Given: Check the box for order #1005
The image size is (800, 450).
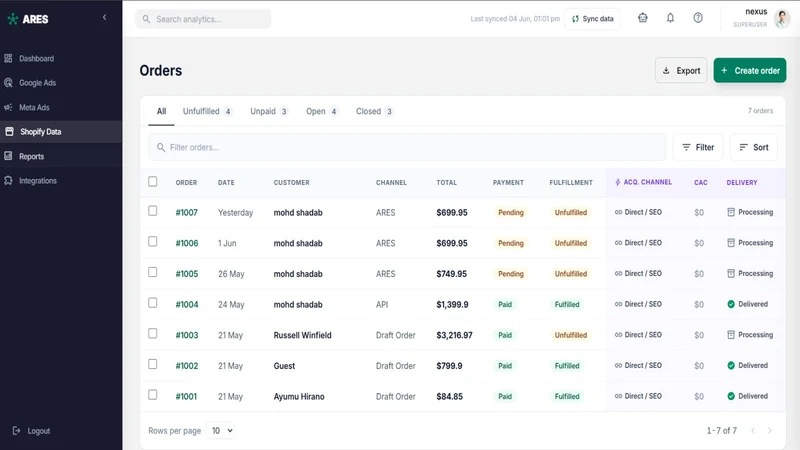Looking at the screenshot, I should click(153, 272).
